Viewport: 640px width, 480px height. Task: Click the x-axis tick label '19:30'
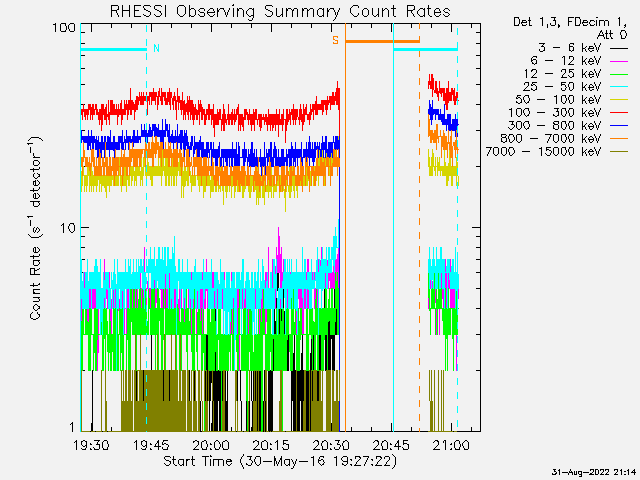tap(91, 445)
